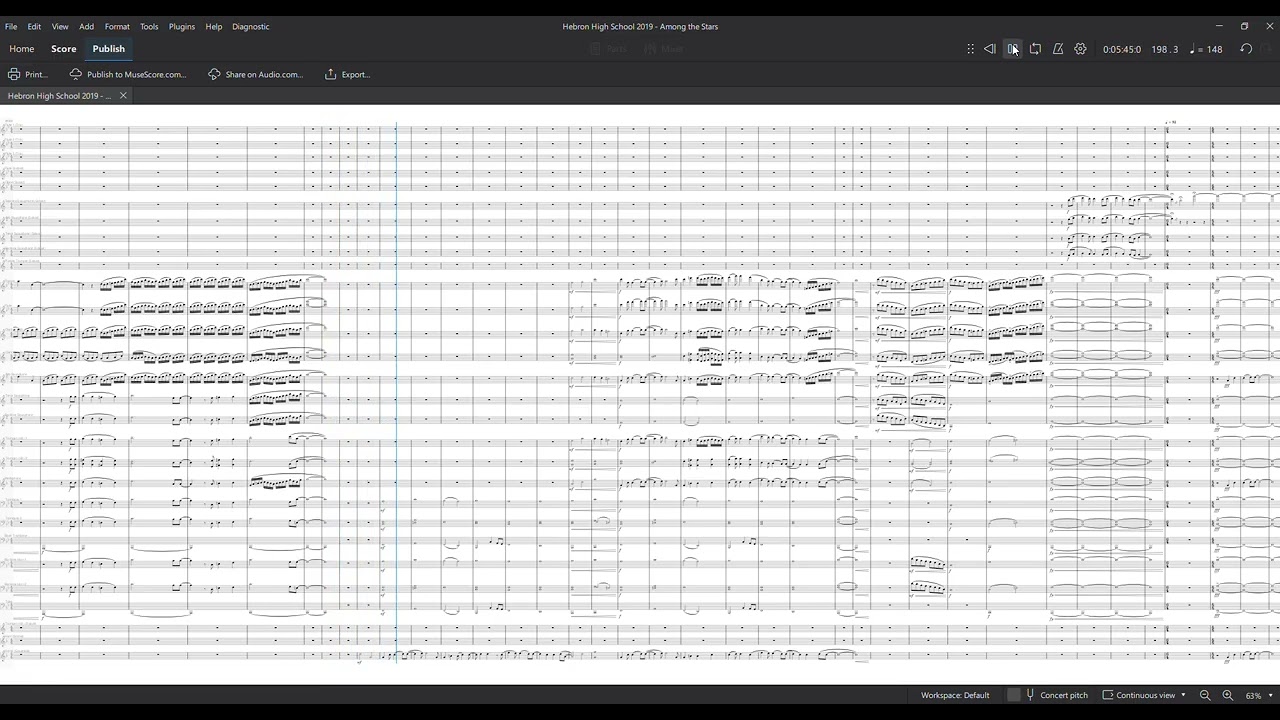Pause playback with the pause button
This screenshot has width=1280, height=720.
pyautogui.click(x=1012, y=49)
